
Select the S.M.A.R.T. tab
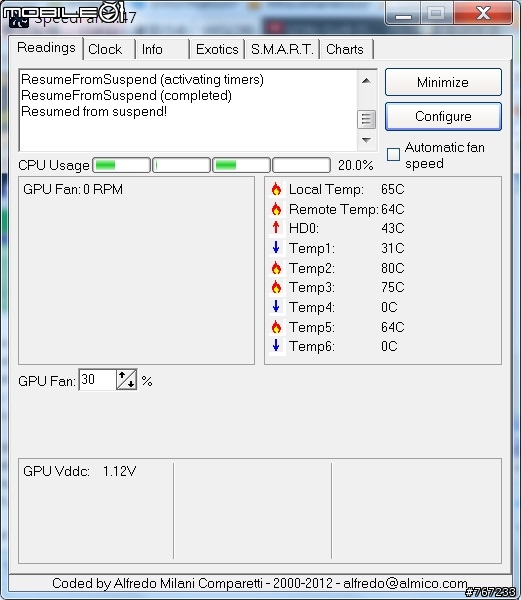coord(282,49)
